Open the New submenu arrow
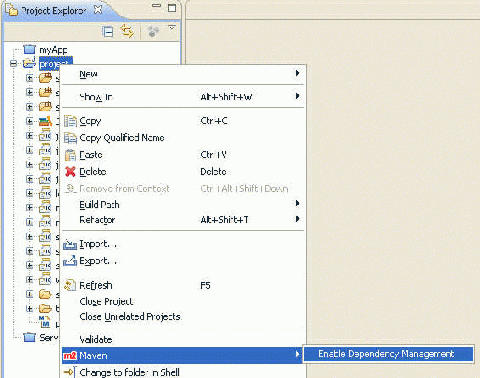480x378 pixels. pyautogui.click(x=297, y=73)
